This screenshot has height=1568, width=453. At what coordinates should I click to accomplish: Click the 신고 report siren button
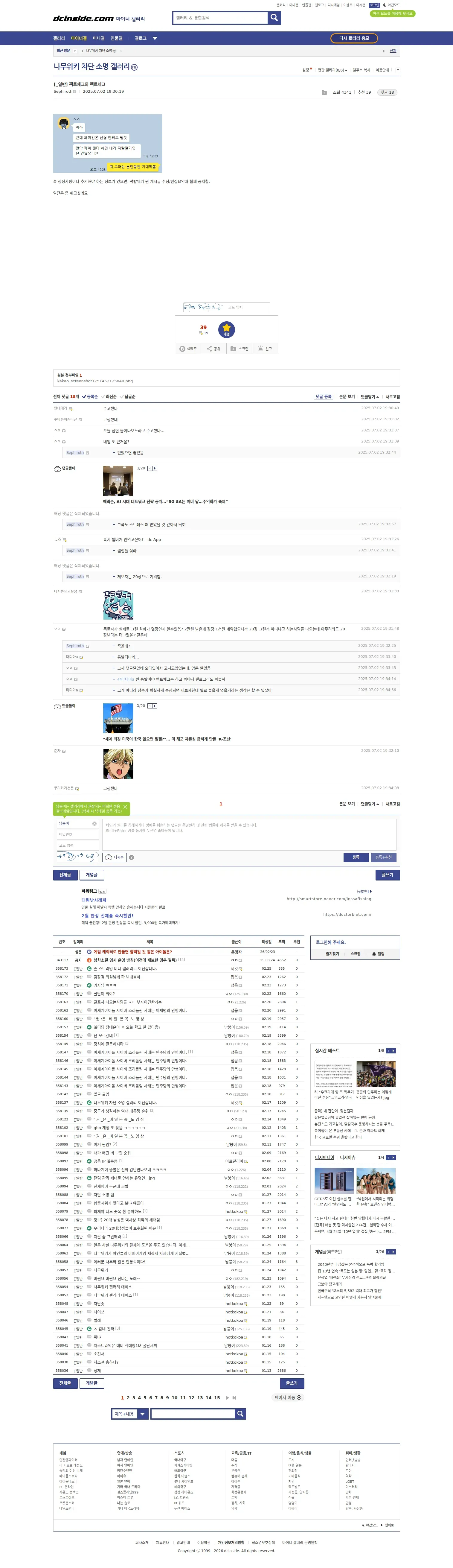tap(265, 349)
